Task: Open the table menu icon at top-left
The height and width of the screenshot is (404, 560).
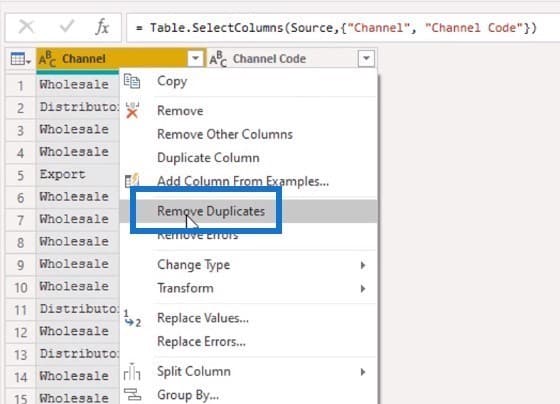Action: [20, 59]
